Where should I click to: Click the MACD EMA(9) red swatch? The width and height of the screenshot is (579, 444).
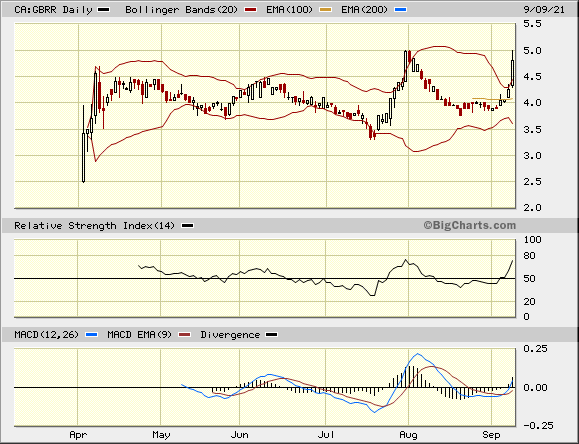(185, 335)
